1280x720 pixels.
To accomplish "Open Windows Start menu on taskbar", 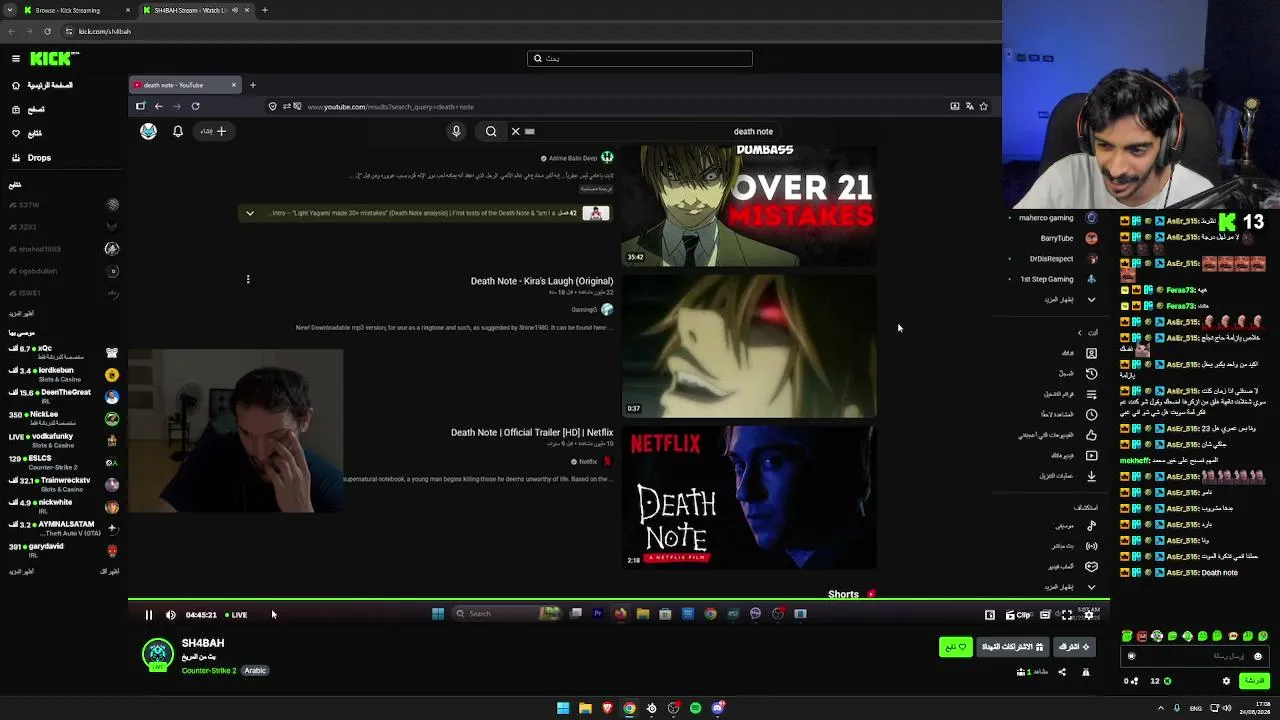I will tap(563, 709).
